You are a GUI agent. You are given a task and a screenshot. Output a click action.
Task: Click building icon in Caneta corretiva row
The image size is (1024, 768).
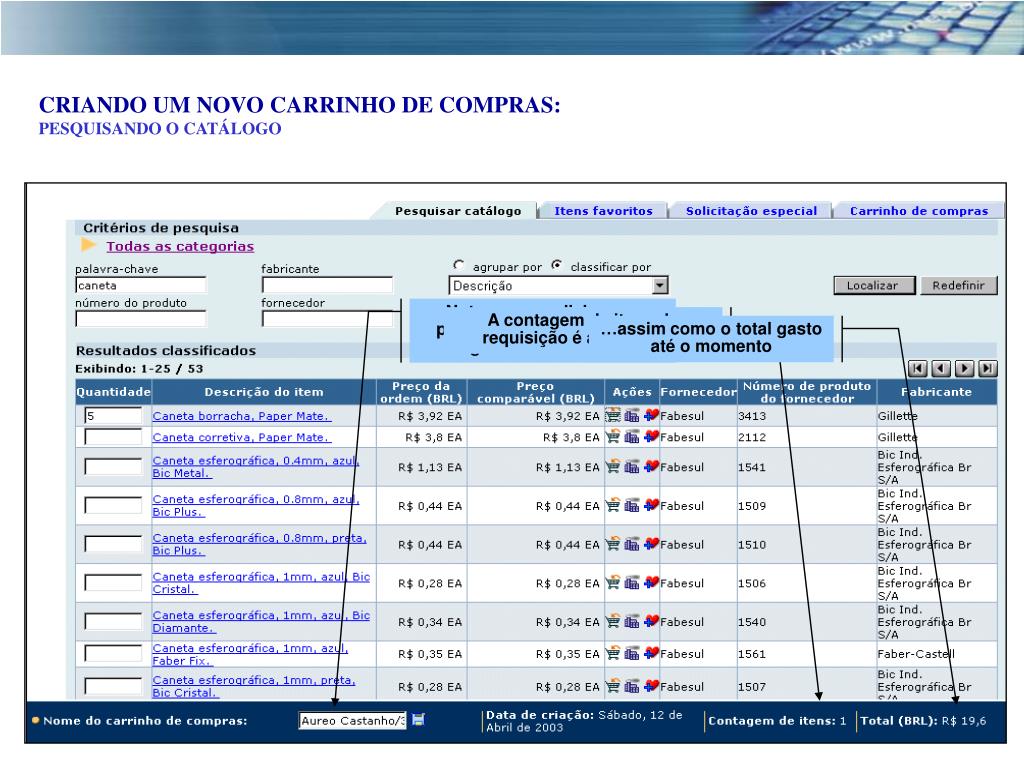click(x=632, y=437)
